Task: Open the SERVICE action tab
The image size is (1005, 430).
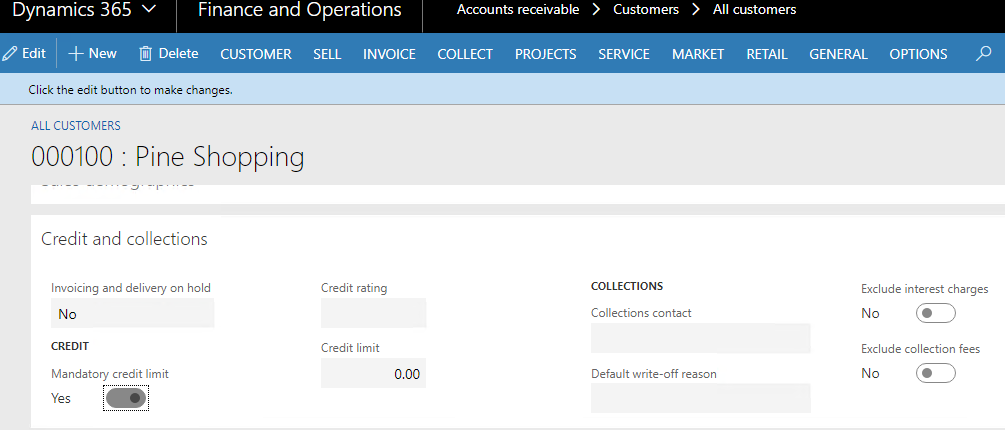Action: [x=624, y=54]
